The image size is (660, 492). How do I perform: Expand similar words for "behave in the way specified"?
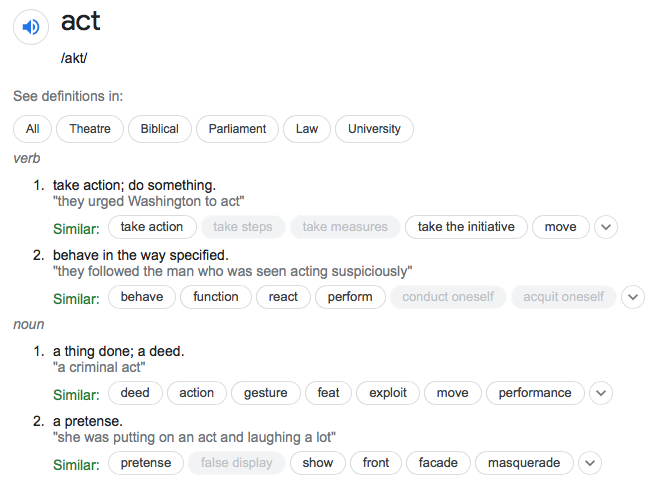(x=633, y=297)
